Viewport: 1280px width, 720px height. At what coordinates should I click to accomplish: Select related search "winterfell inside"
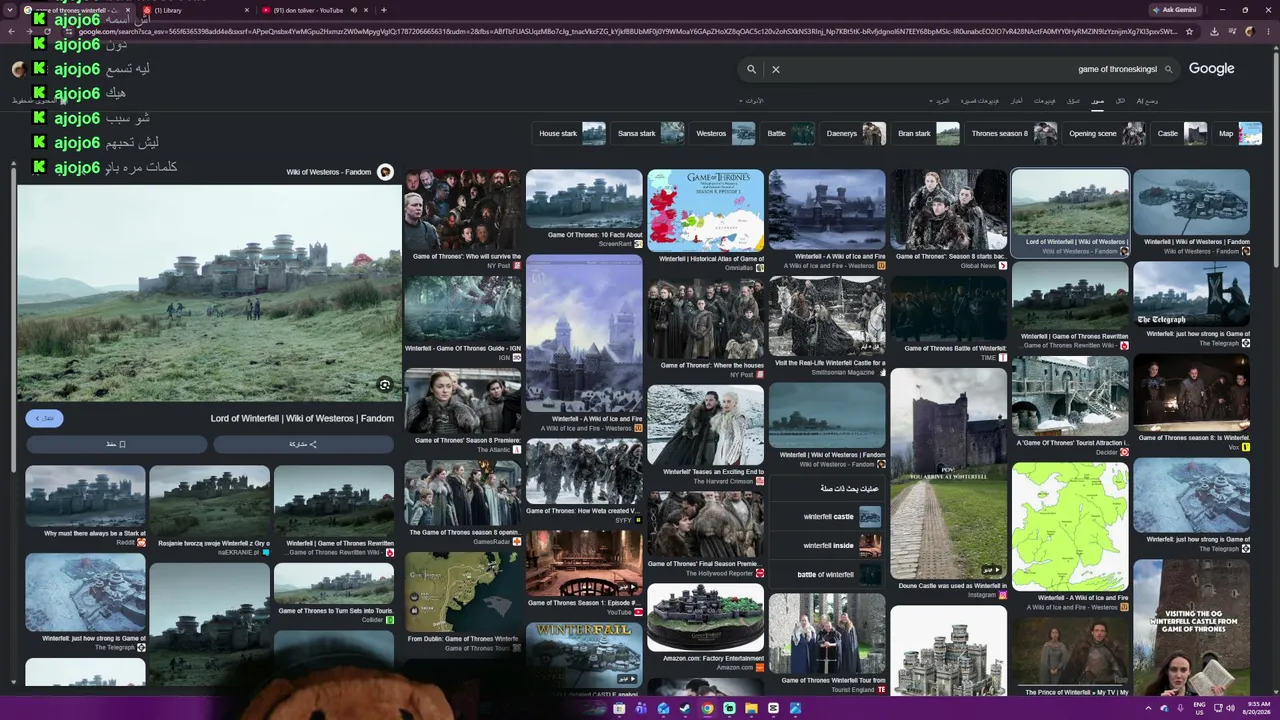point(827,546)
